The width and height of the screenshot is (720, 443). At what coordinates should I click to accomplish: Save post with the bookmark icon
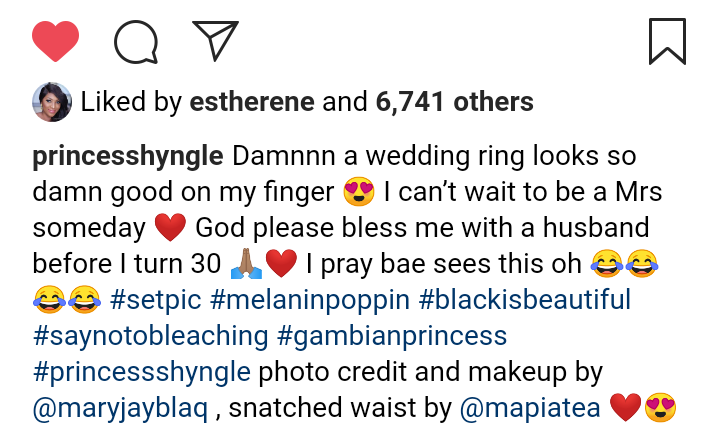pyautogui.click(x=666, y=42)
